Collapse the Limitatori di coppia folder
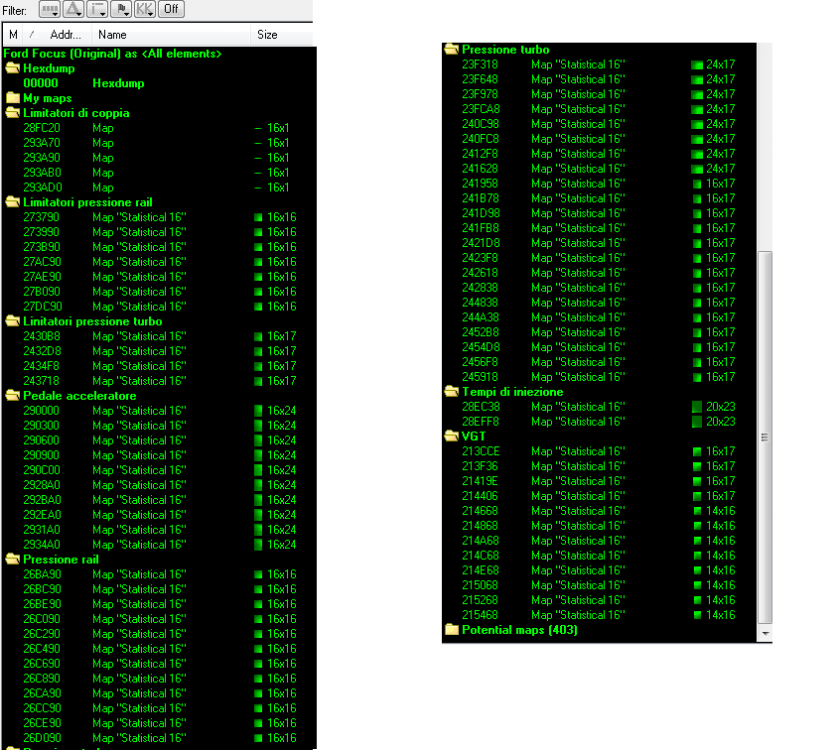Screen dimensions: 837x750 coord(13,113)
